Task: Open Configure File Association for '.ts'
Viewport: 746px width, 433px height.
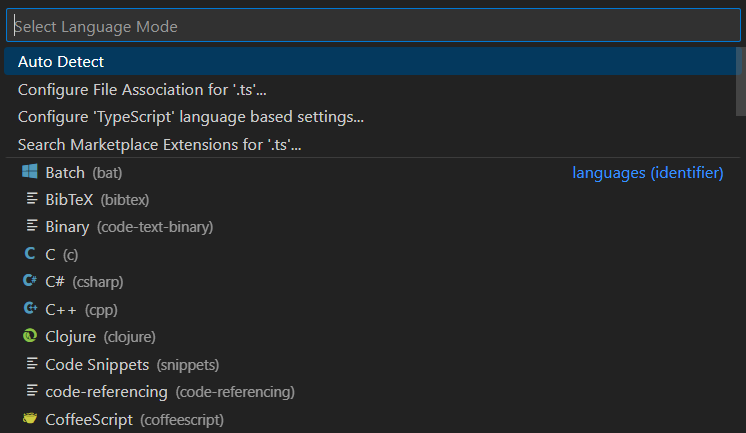Action: 142,90
